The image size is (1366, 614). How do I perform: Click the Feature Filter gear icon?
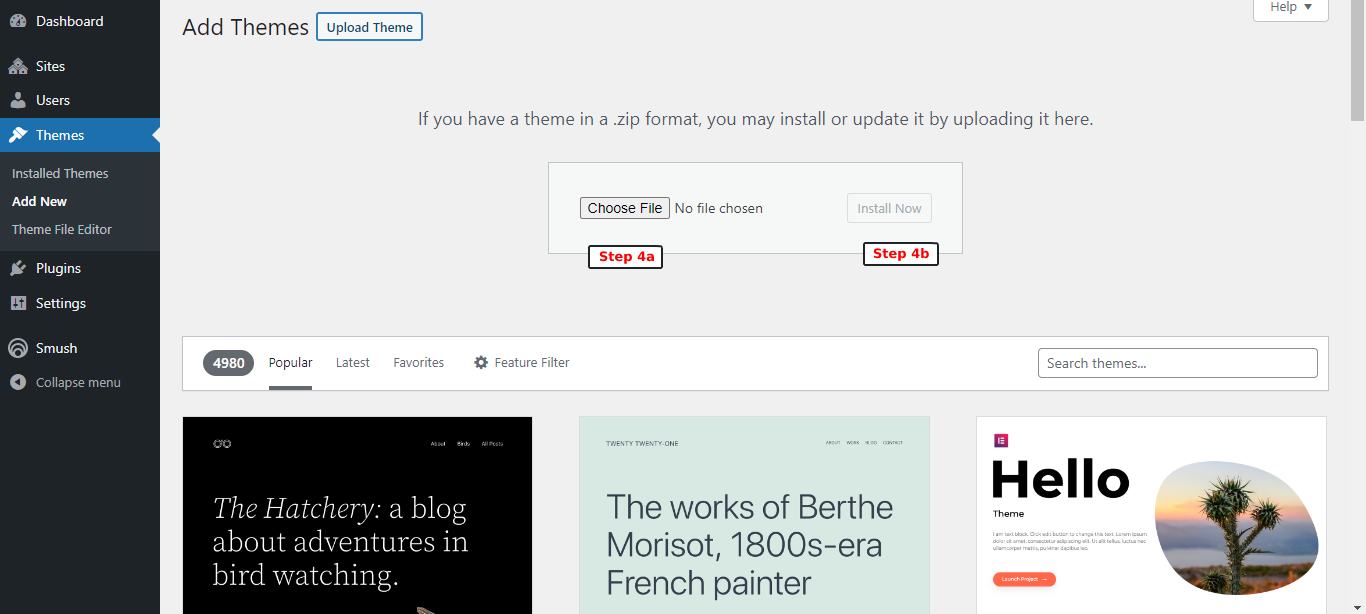pyautogui.click(x=479, y=362)
